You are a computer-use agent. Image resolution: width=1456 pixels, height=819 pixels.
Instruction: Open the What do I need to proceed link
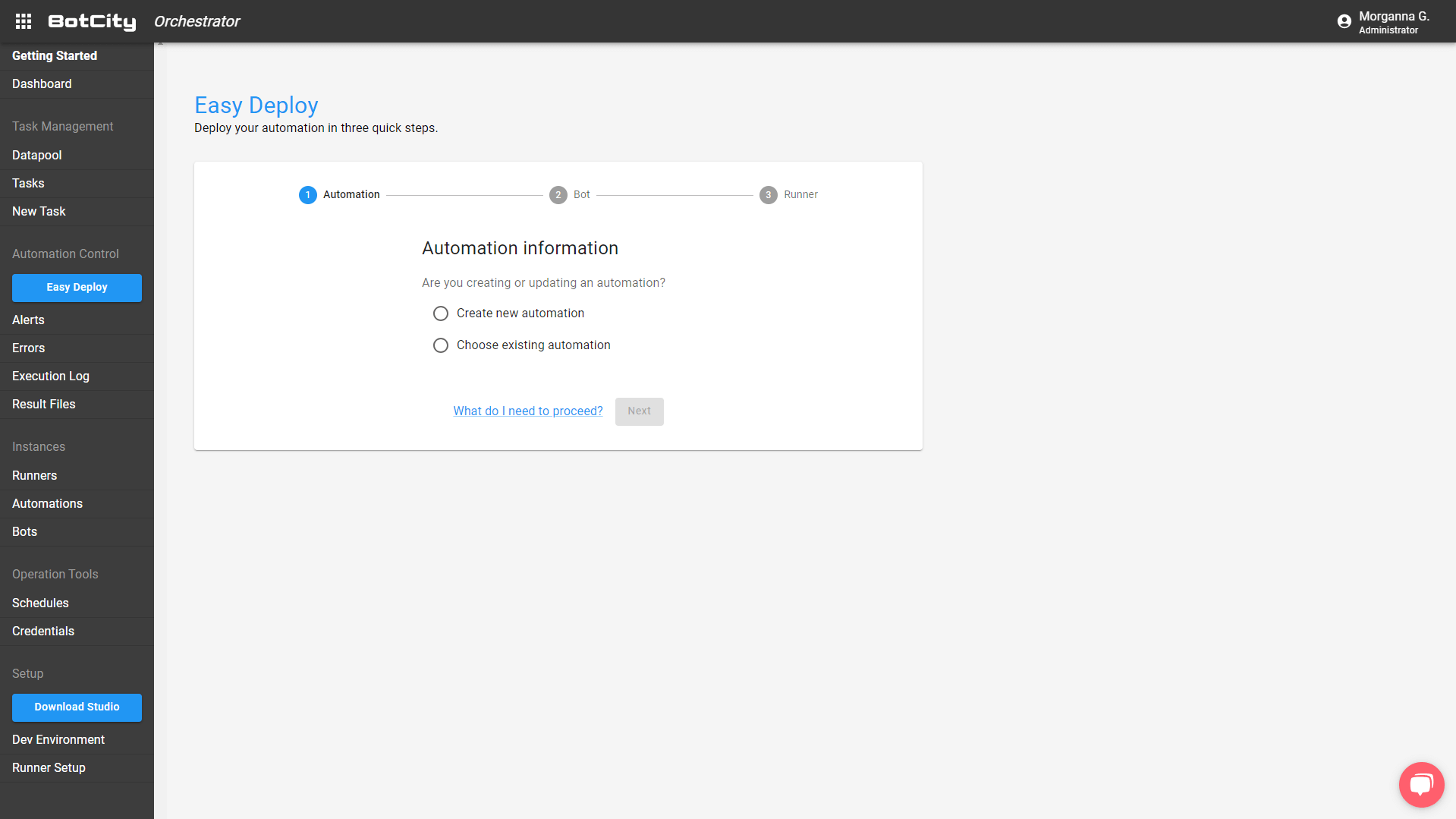(x=527, y=411)
